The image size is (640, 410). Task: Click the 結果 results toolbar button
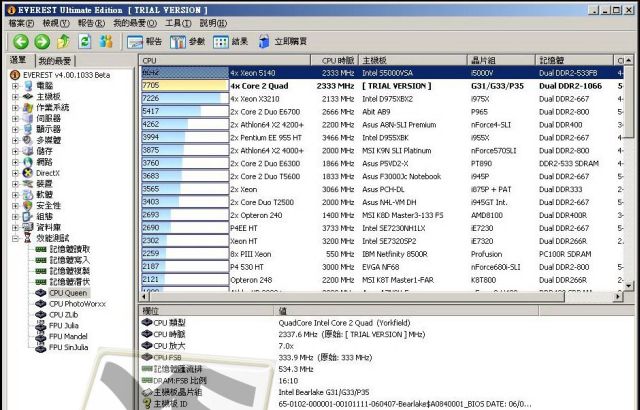point(231,42)
